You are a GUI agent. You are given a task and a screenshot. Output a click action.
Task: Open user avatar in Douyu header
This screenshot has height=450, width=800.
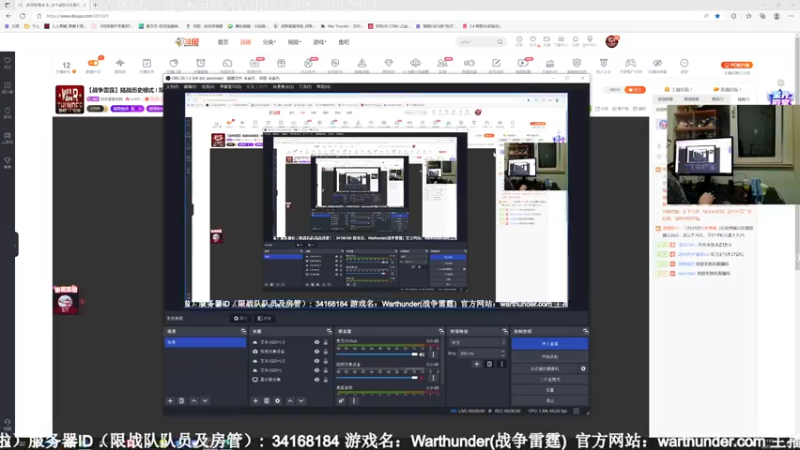point(612,42)
